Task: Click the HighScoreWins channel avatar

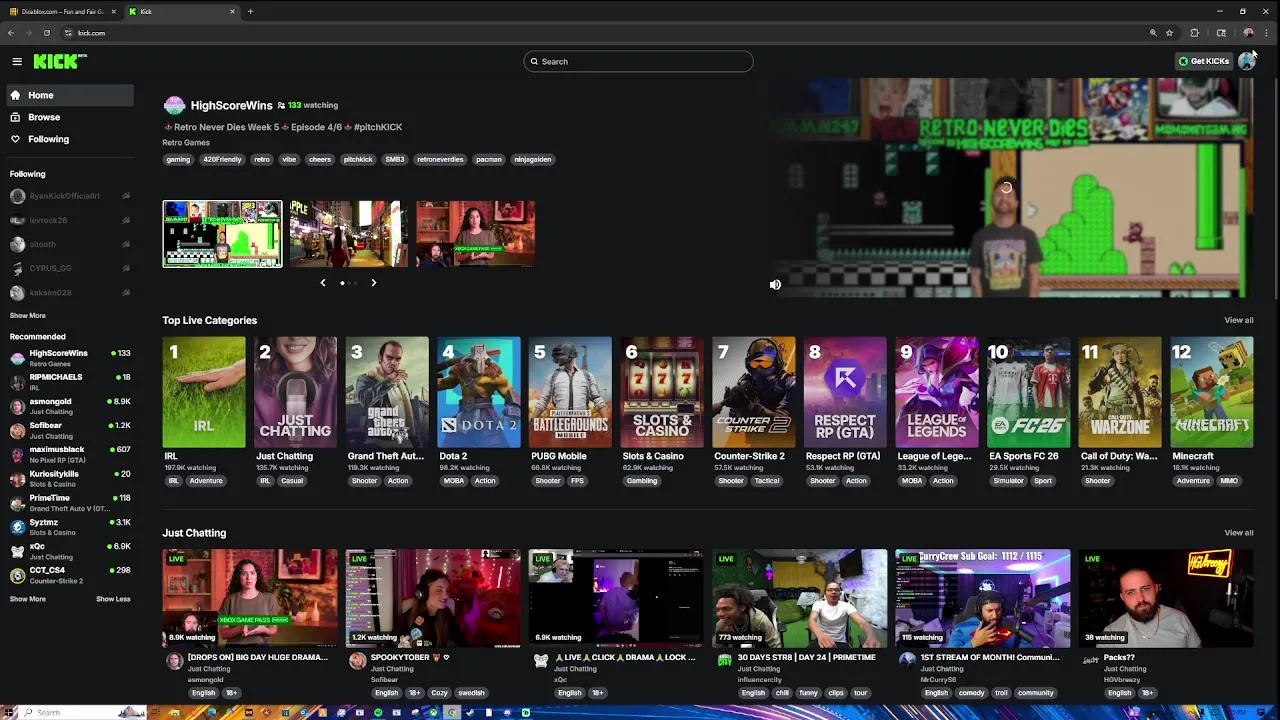Action: [174, 105]
